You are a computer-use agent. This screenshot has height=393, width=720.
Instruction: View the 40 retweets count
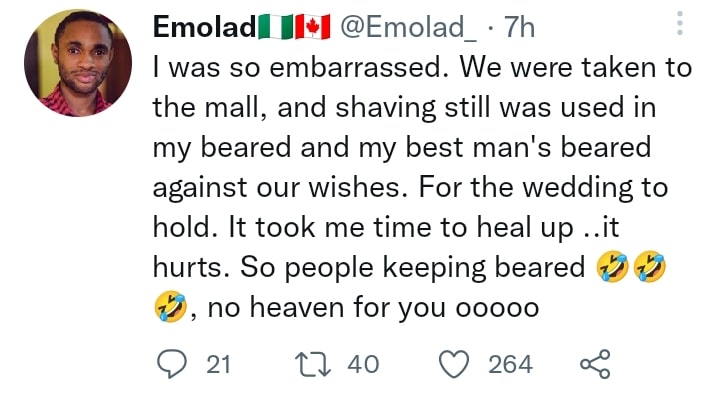(363, 365)
